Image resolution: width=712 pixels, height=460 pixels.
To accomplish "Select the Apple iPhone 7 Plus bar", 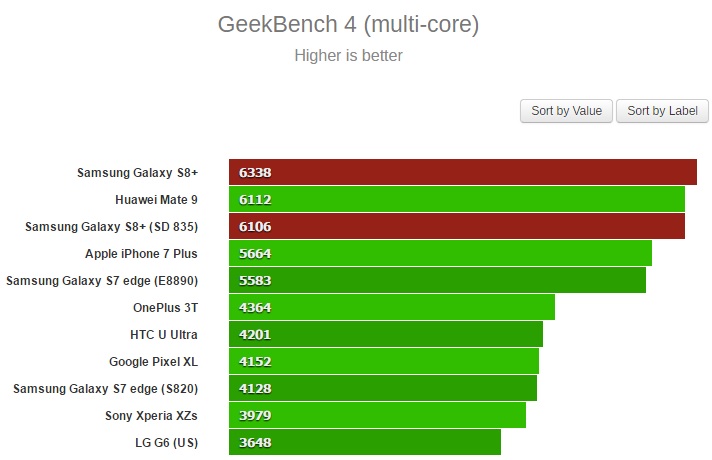I will click(x=440, y=253).
